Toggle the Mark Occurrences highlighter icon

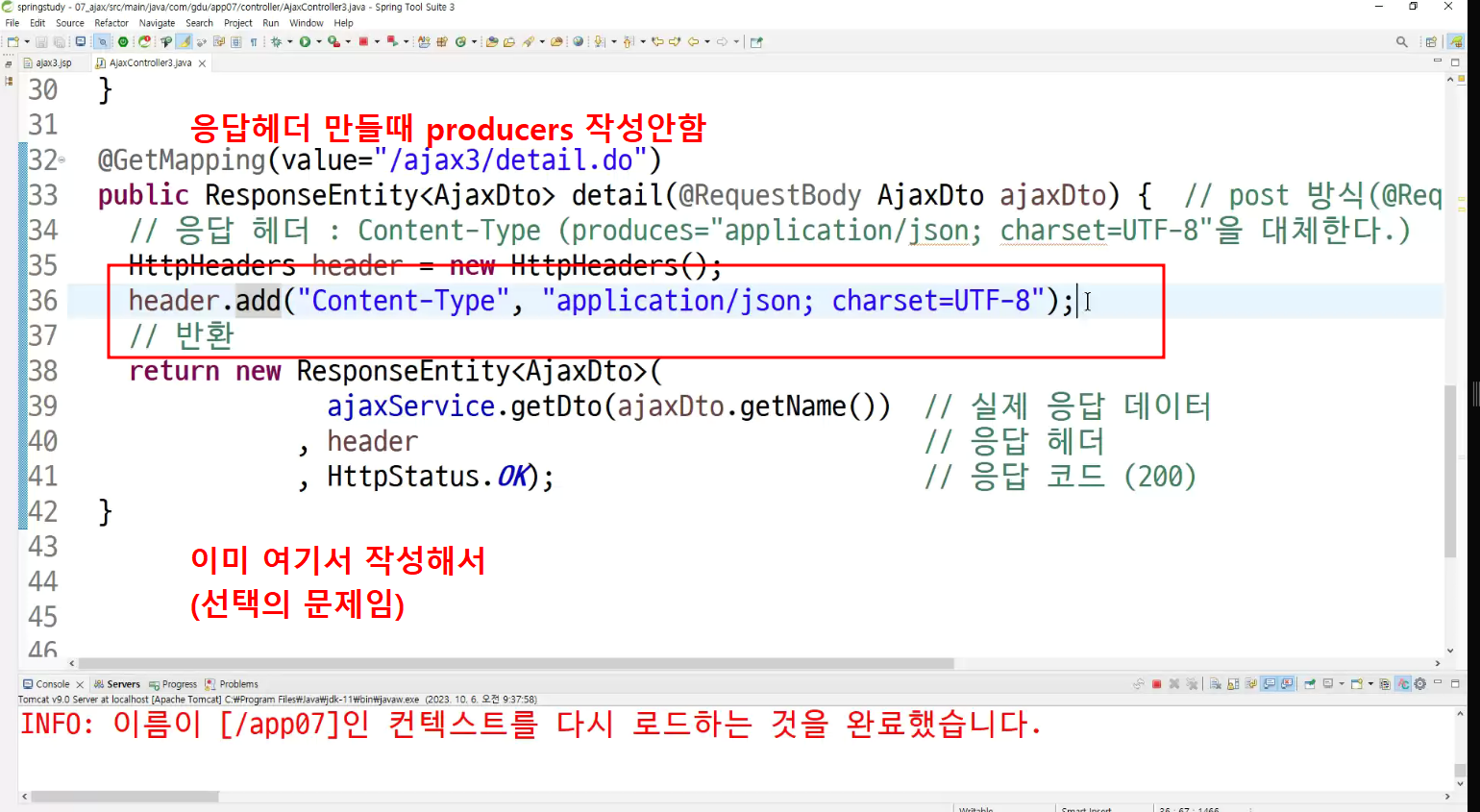(184, 42)
